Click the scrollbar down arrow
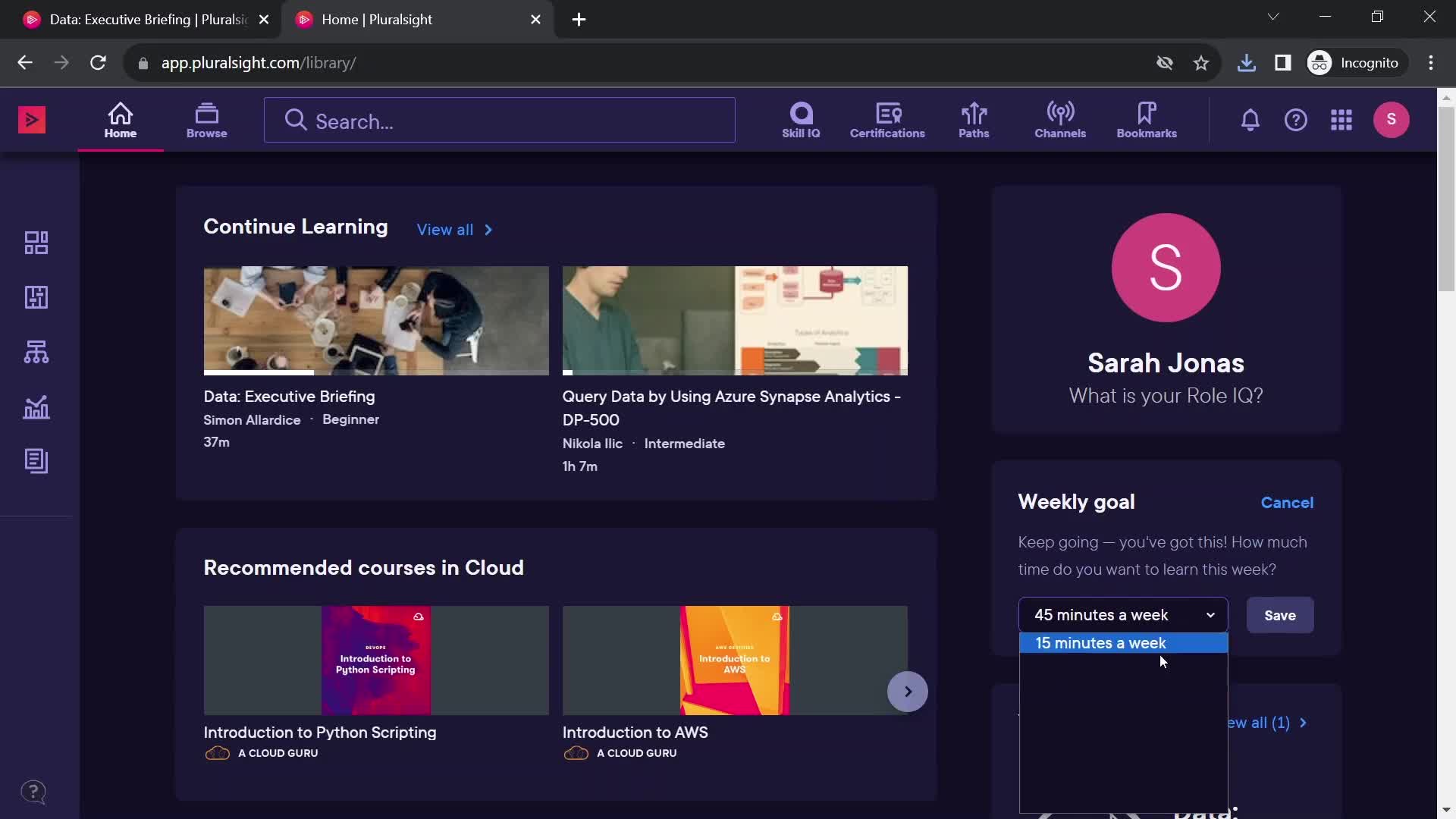The height and width of the screenshot is (819, 1456). (1446, 811)
